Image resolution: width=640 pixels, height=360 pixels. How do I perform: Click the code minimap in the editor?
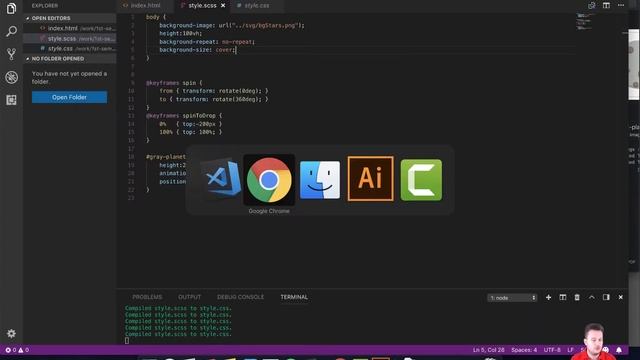tap(584, 22)
